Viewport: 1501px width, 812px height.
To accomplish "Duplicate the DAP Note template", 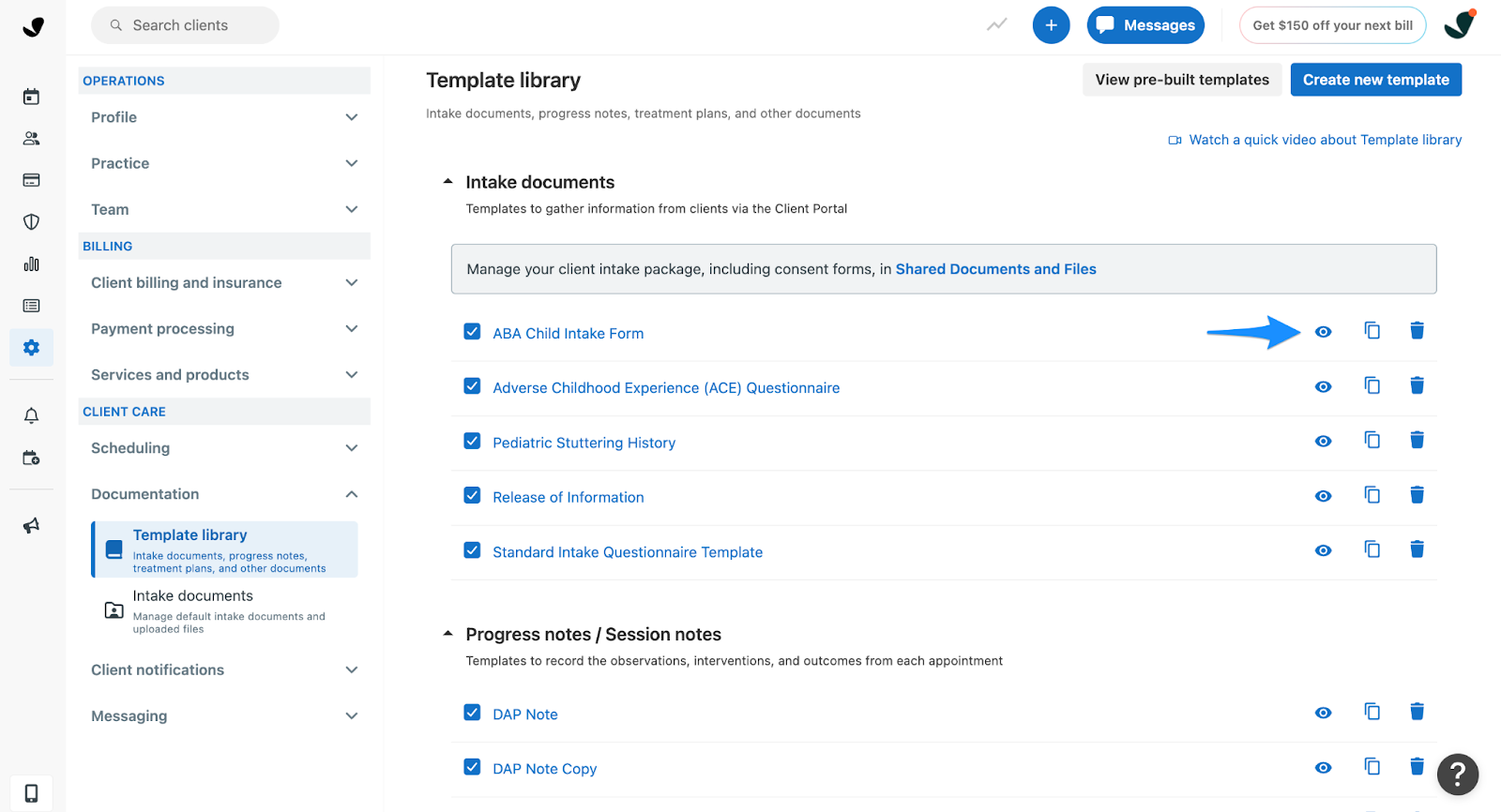I will (x=1372, y=712).
